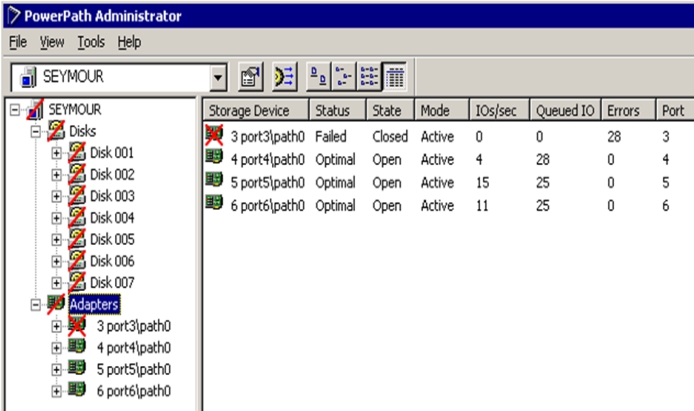Click the Disk 001 icon
The image size is (694, 411).
tap(77, 152)
